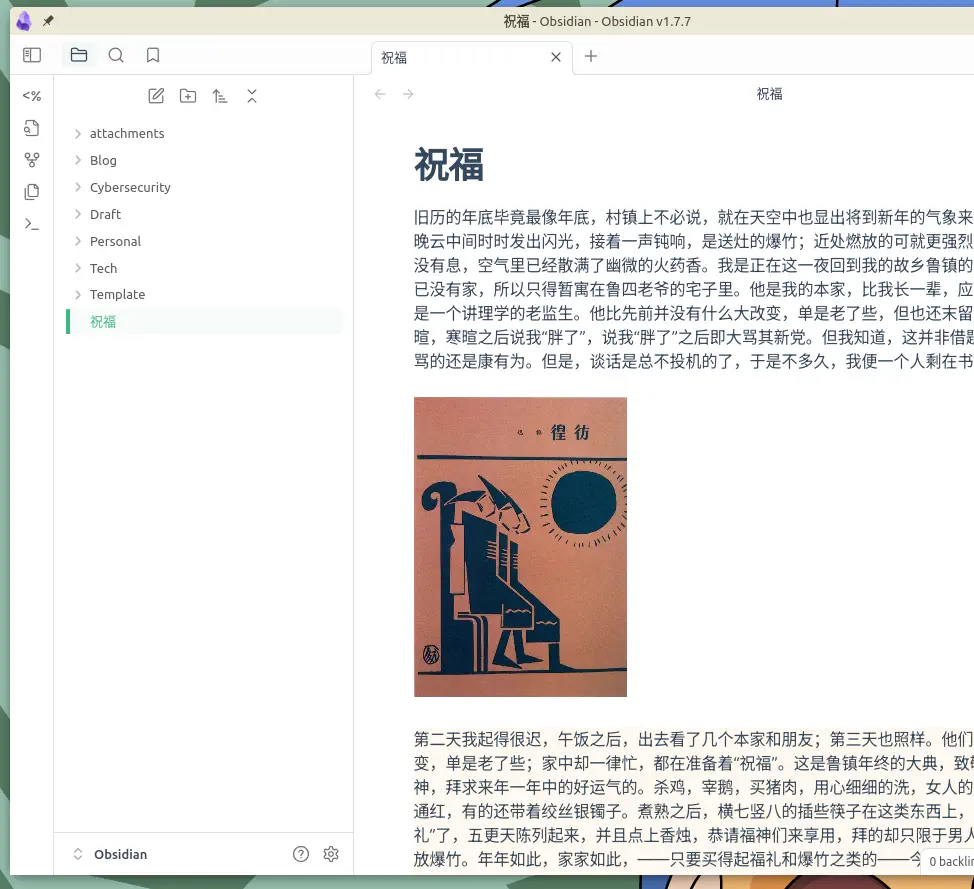Open the 祝福 note in file list
Viewport: 974px width, 889px height.
(204, 322)
